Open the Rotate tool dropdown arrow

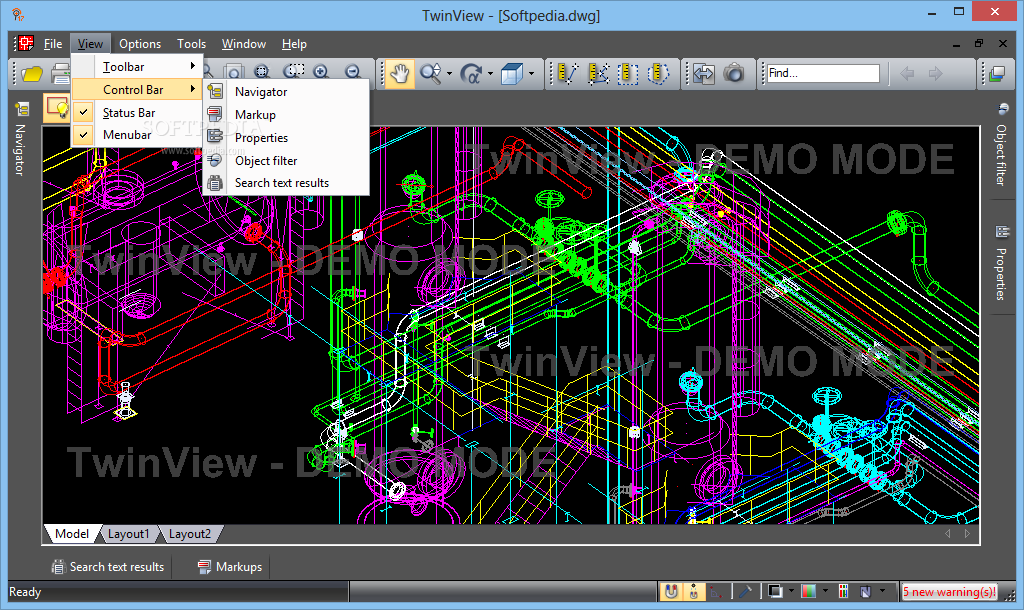pyautogui.click(x=490, y=74)
